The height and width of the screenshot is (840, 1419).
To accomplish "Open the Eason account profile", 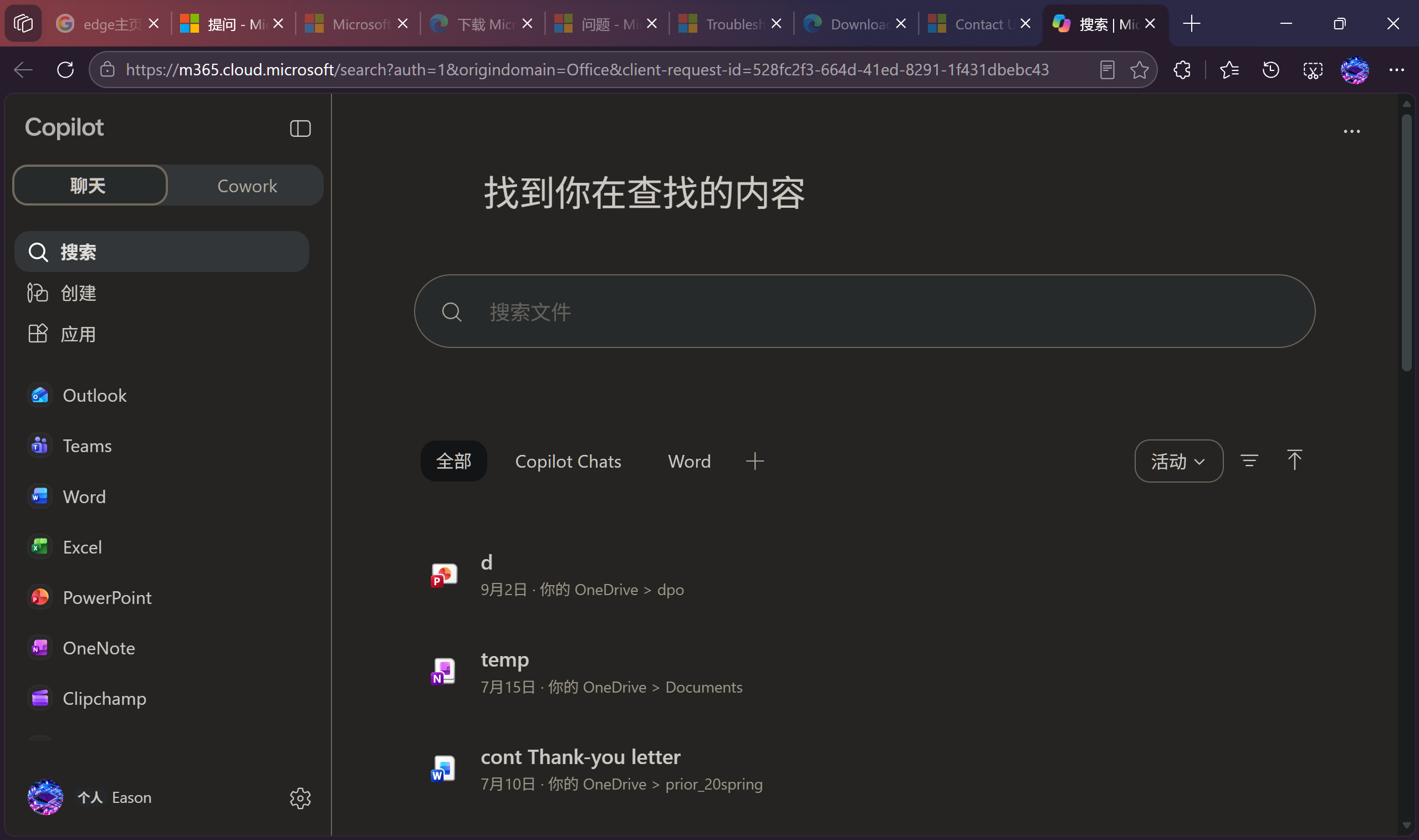I will pyautogui.click(x=90, y=797).
